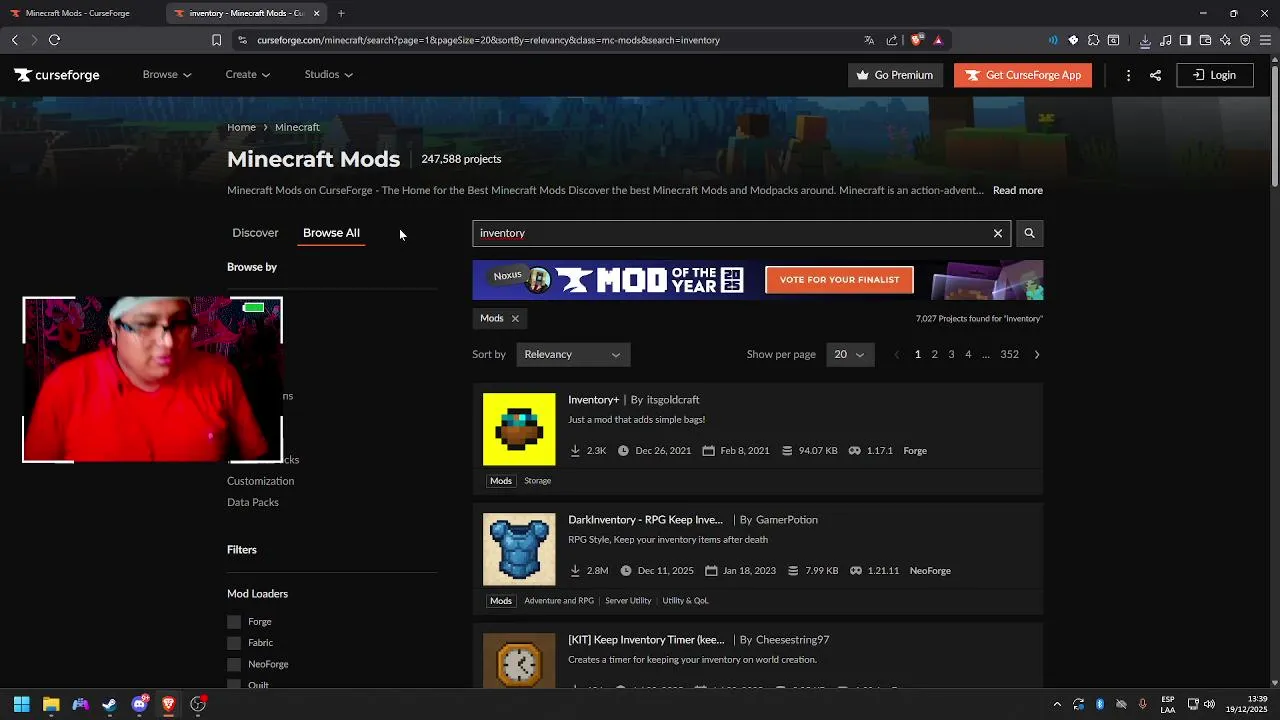1280x720 pixels.
Task: Open author GamerPotion profile link
Action: pyautogui.click(x=787, y=519)
